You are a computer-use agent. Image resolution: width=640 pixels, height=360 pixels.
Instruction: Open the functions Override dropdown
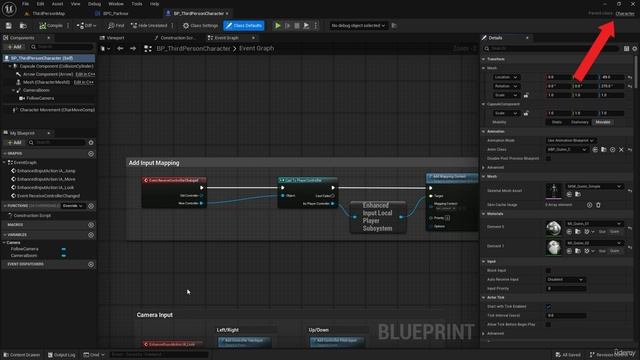coord(73,206)
